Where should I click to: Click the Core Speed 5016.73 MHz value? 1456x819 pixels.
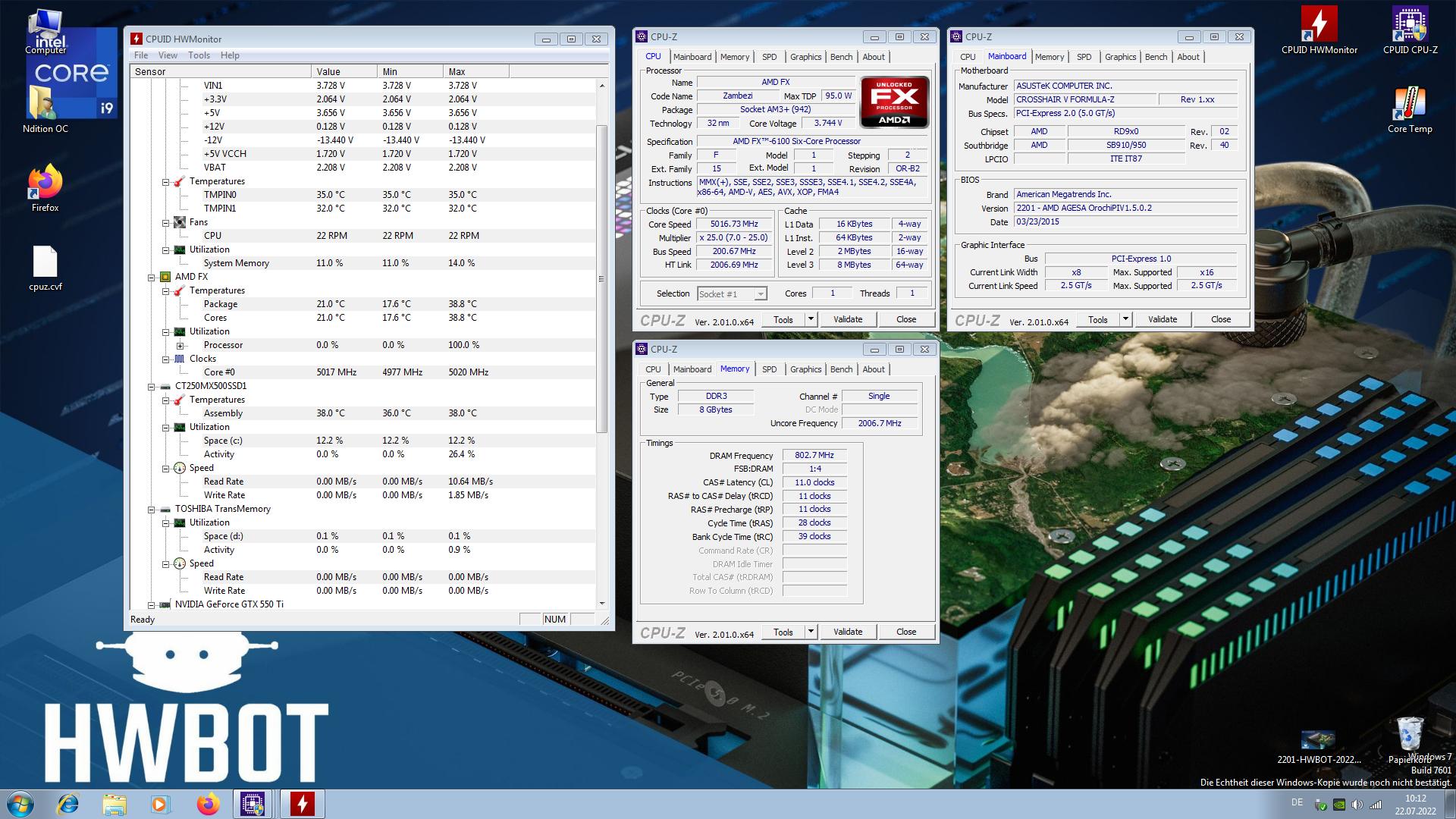pos(734,224)
